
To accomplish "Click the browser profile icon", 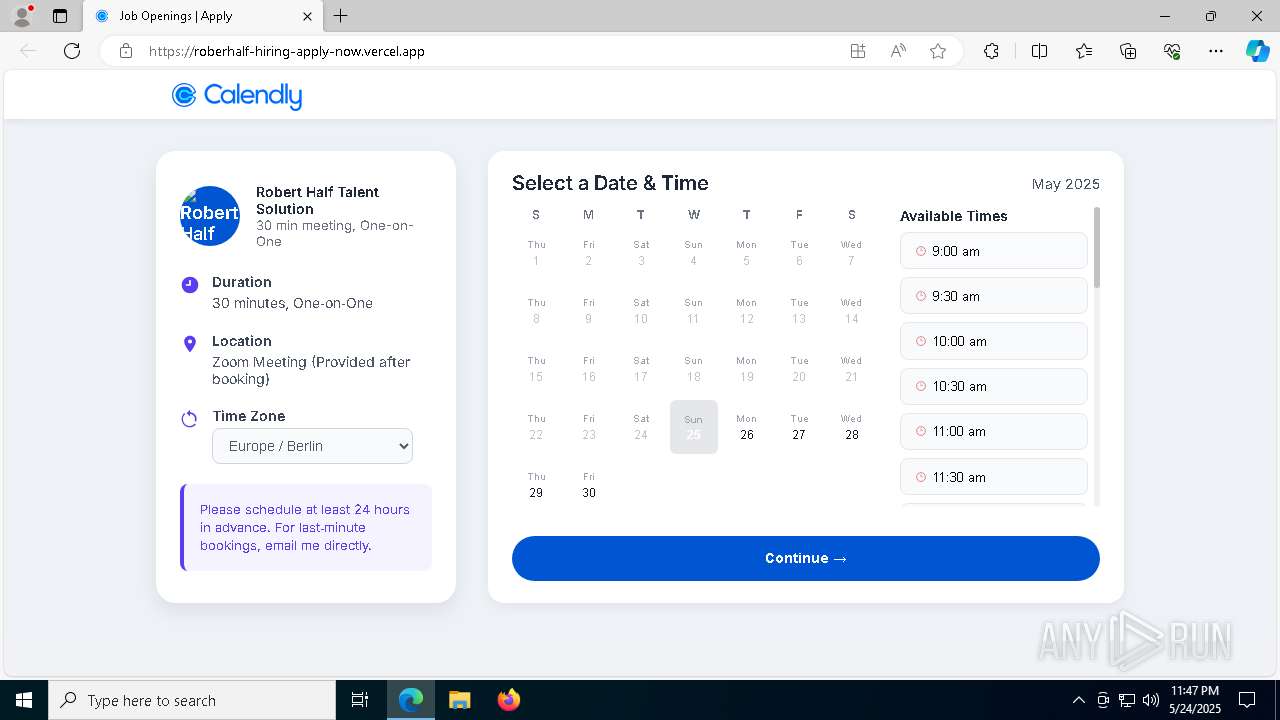I will pos(22,16).
